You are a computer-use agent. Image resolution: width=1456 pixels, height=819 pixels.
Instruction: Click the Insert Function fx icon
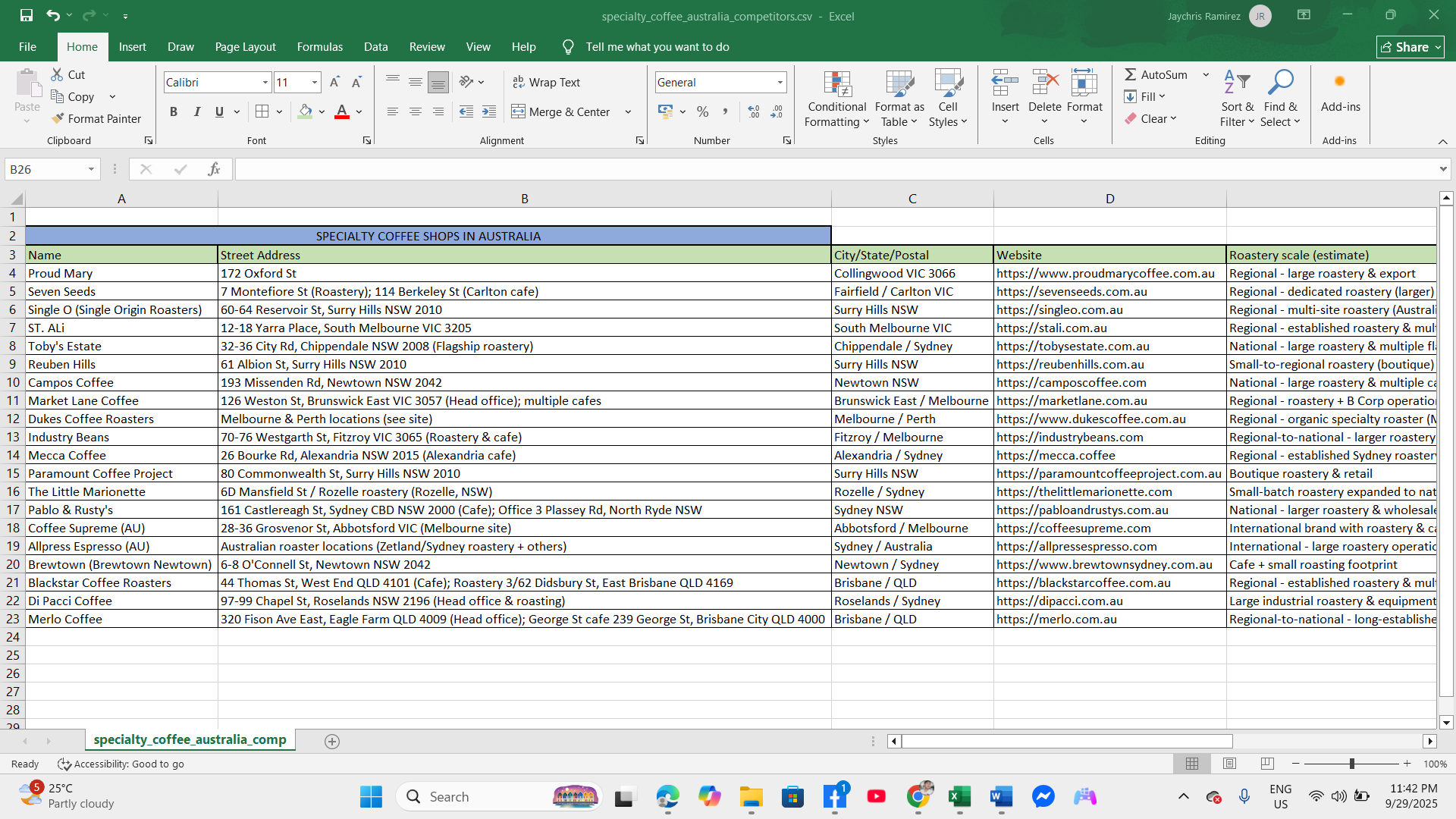(214, 169)
